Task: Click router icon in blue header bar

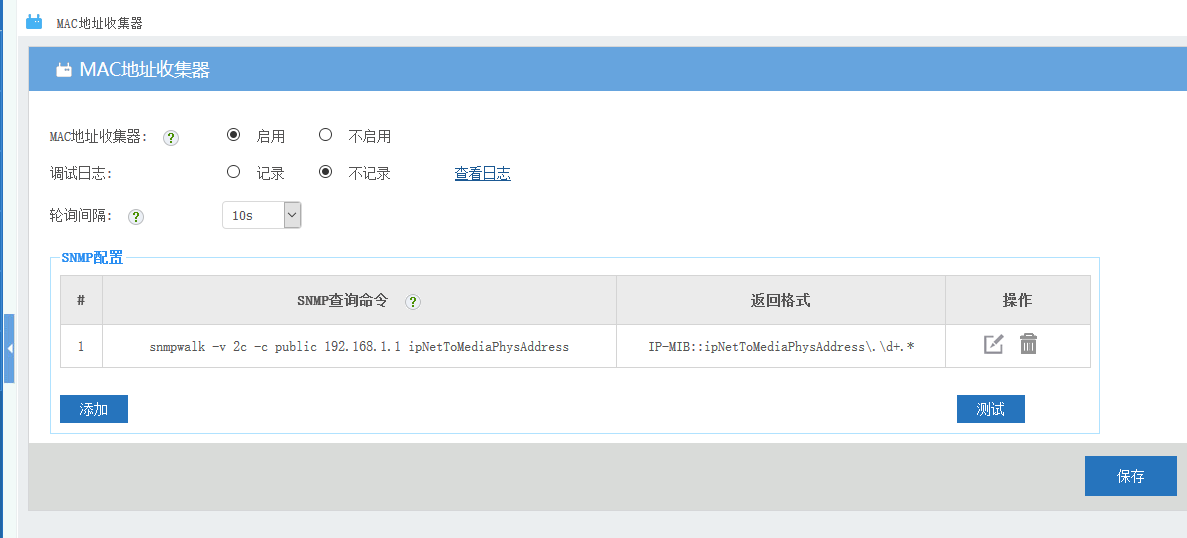Action: click(64, 70)
